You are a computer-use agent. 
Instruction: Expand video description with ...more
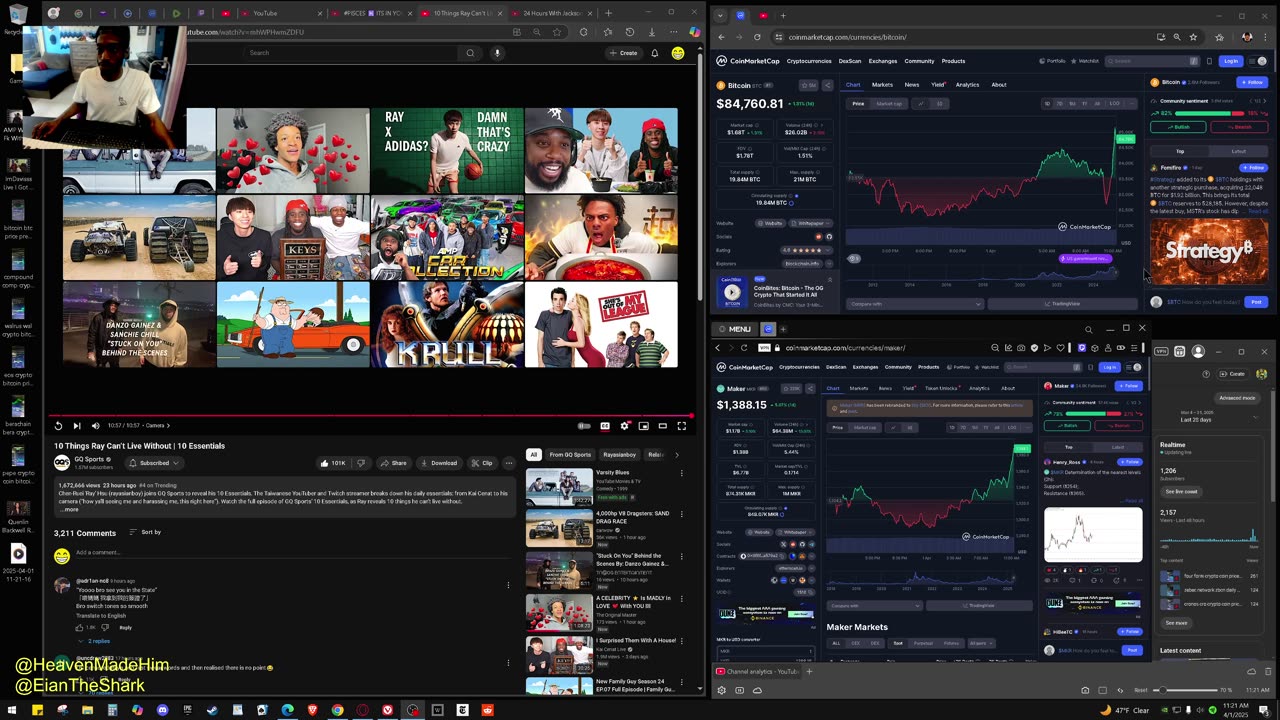(68, 509)
